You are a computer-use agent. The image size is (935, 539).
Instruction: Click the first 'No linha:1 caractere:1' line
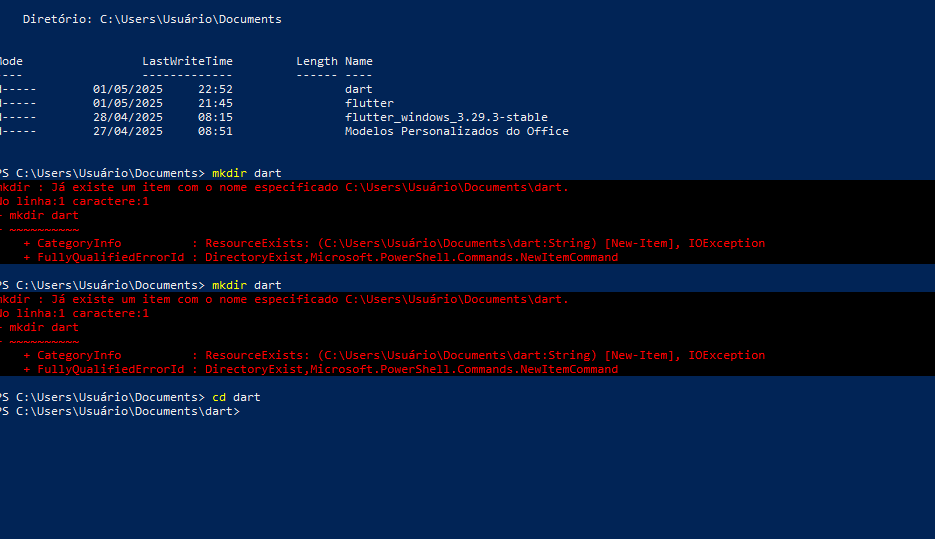(x=75, y=202)
